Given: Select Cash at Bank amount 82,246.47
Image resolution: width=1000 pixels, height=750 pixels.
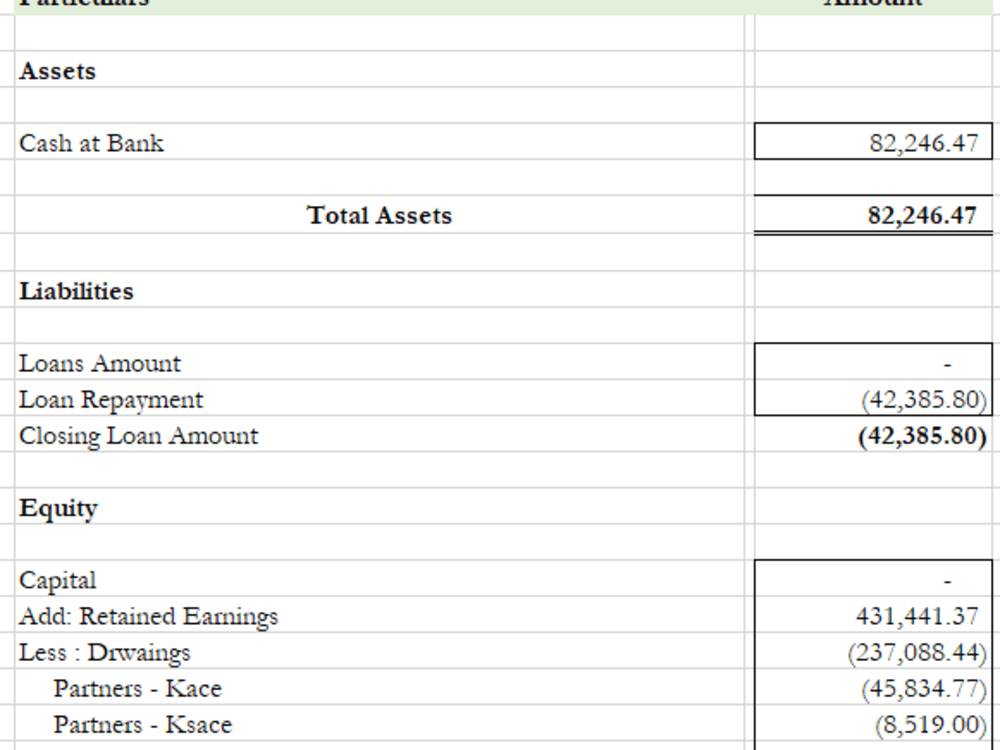Looking at the screenshot, I should (x=873, y=142).
